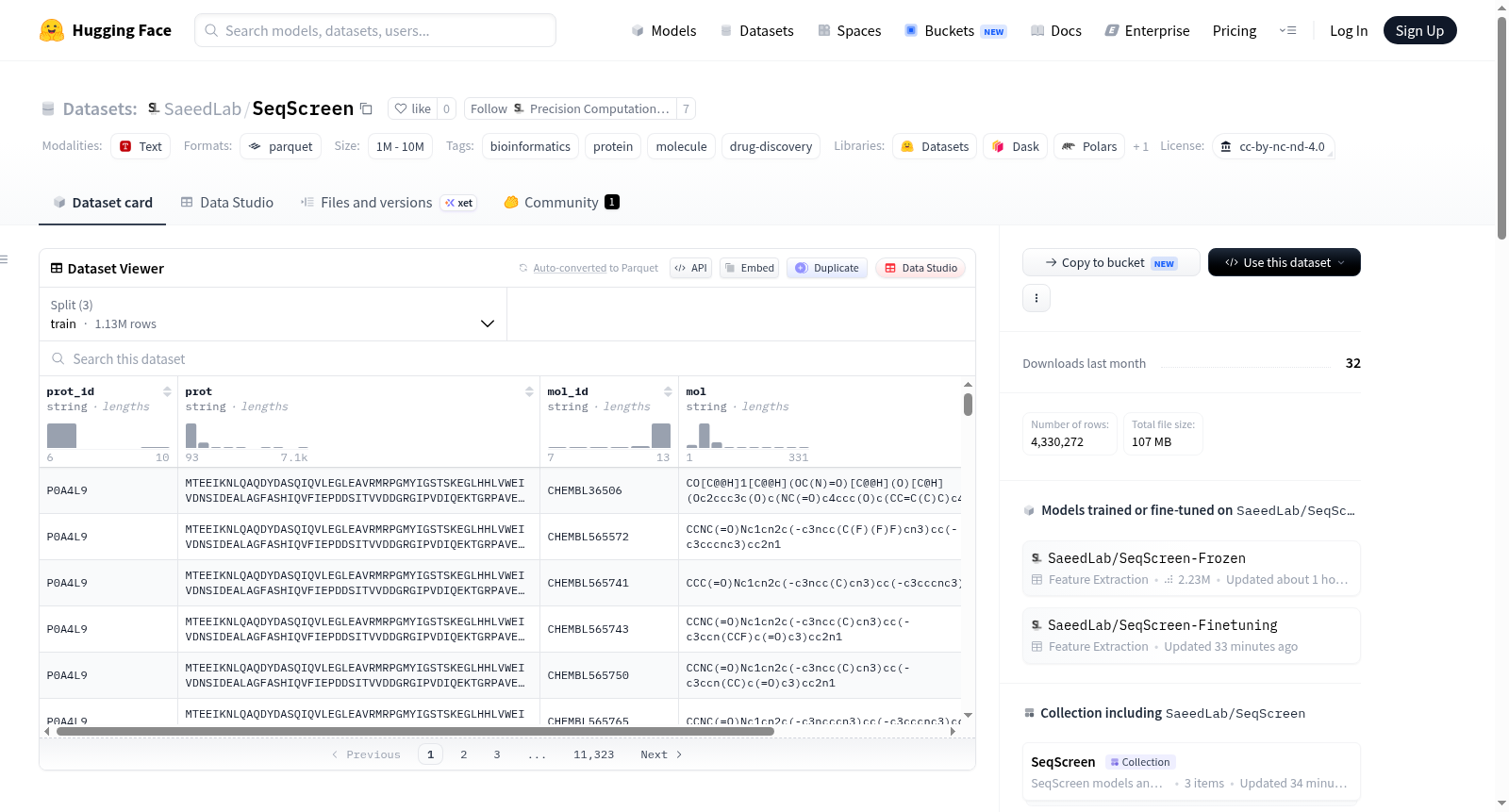
Task: Click the Log In link
Action: 1349,30
